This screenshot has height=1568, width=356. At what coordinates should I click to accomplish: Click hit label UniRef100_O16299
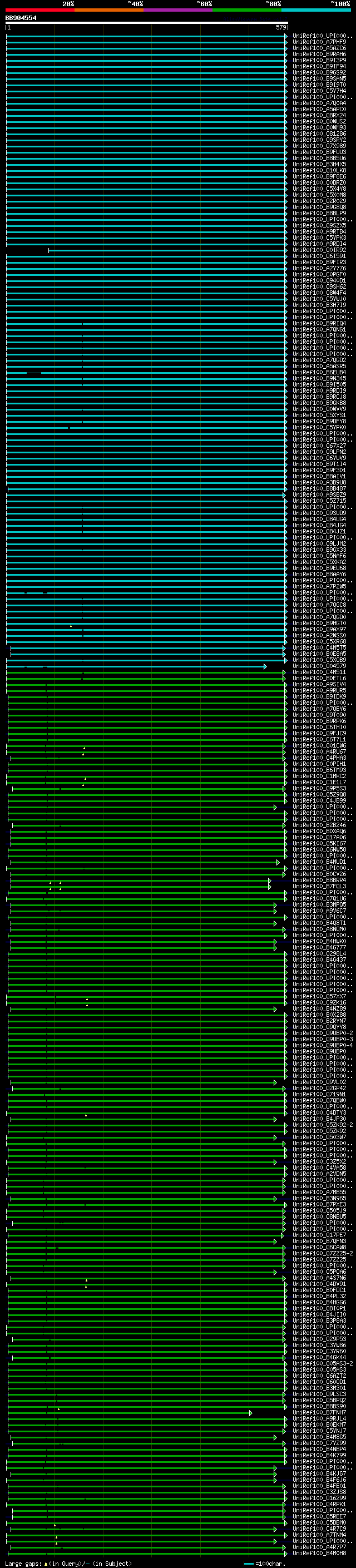pos(319,1498)
